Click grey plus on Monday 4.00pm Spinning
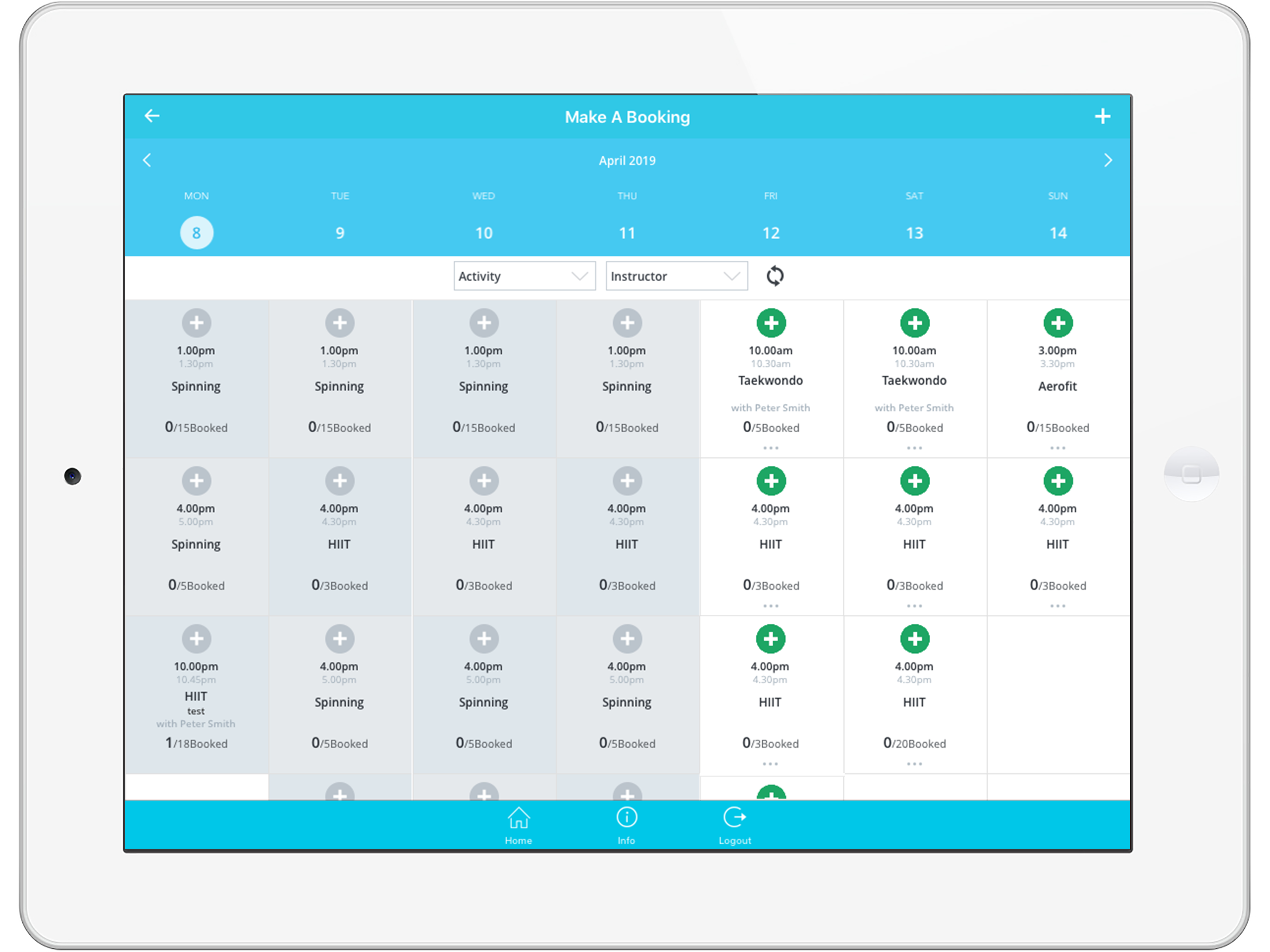This screenshot has width=1270, height=952. (196, 481)
